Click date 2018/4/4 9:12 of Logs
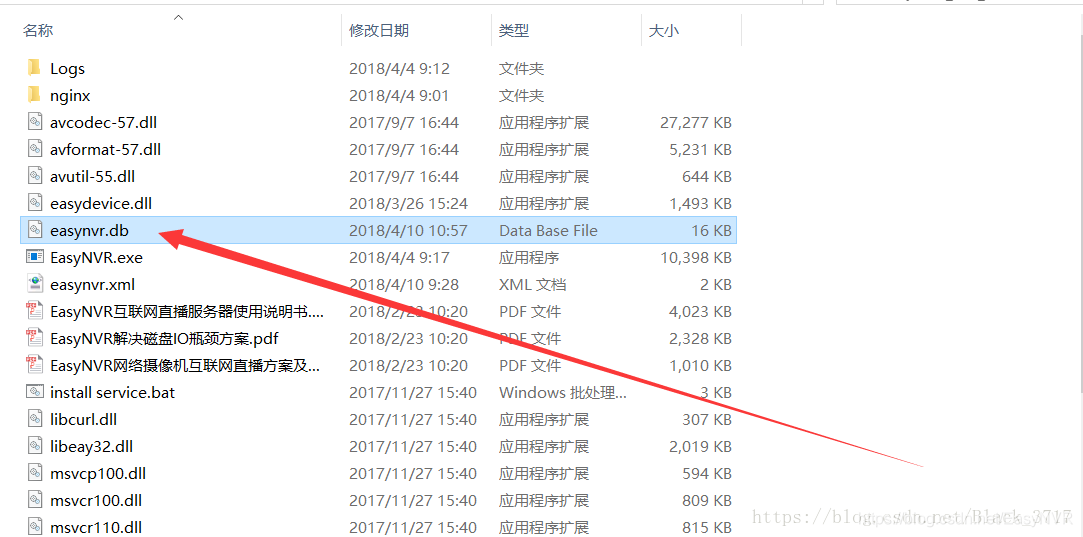Viewport: 1083px width, 537px height. [x=399, y=68]
